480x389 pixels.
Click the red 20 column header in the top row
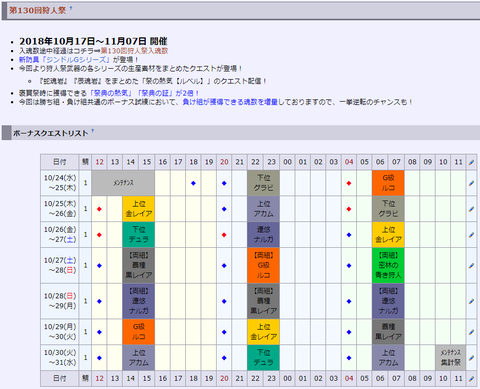pos(224,162)
